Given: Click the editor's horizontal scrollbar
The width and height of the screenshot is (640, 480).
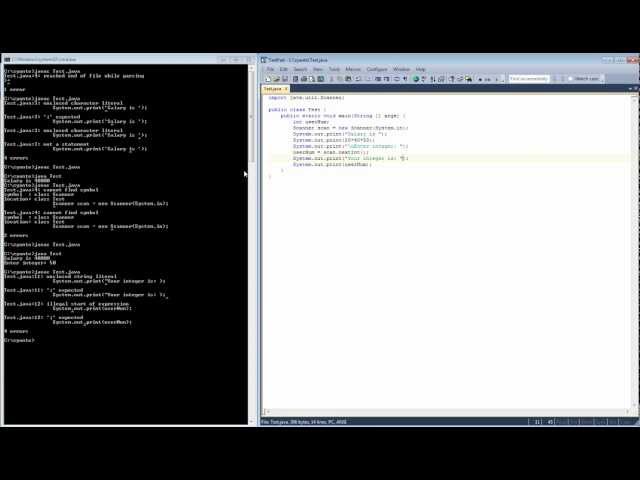Looking at the screenshot, I should pos(447,411).
